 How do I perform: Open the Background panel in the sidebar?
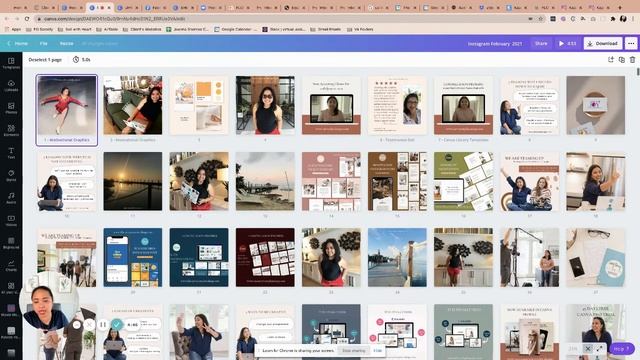pyautogui.click(x=11, y=243)
